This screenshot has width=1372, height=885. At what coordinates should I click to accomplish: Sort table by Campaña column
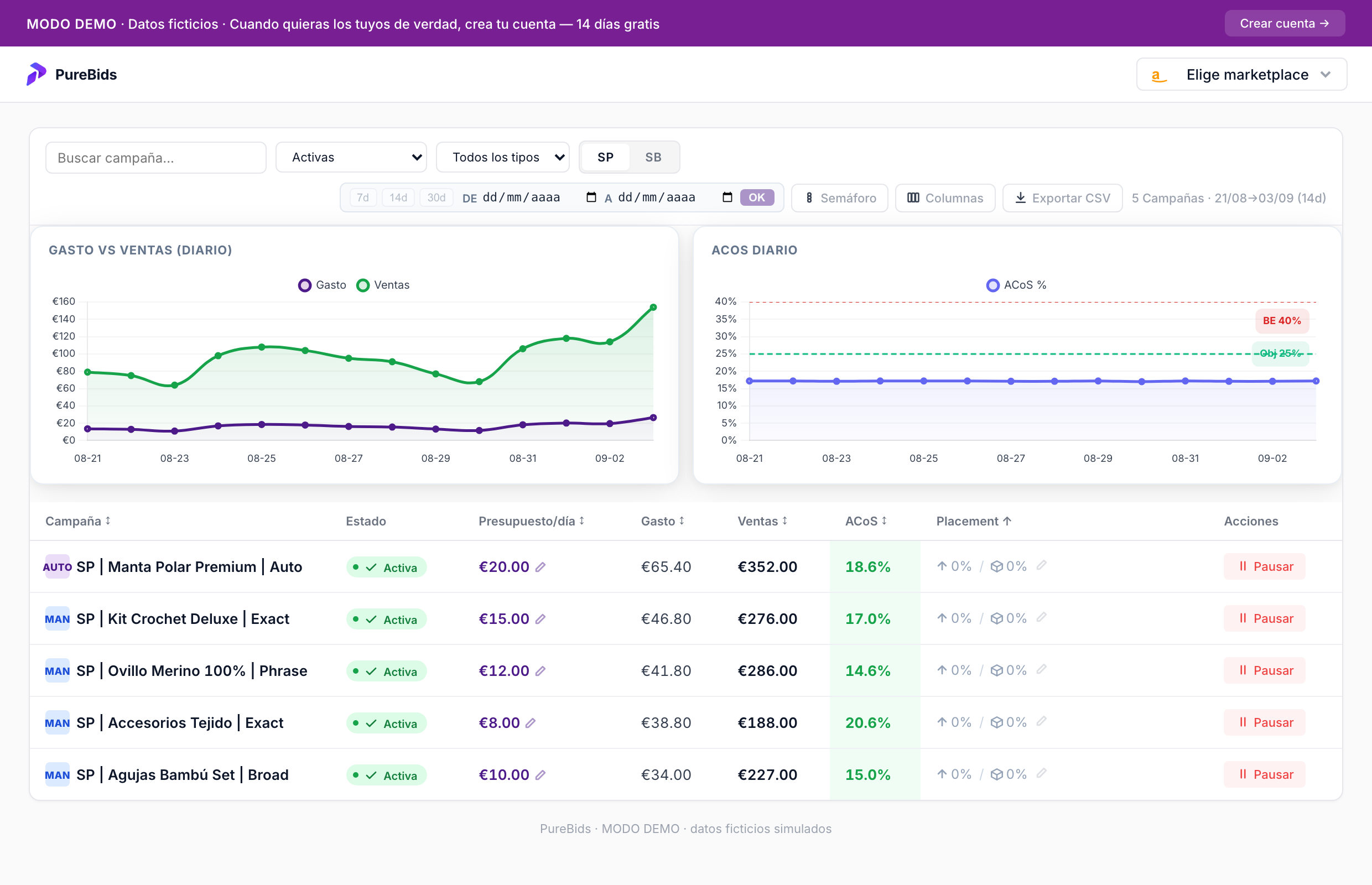pyautogui.click(x=78, y=521)
